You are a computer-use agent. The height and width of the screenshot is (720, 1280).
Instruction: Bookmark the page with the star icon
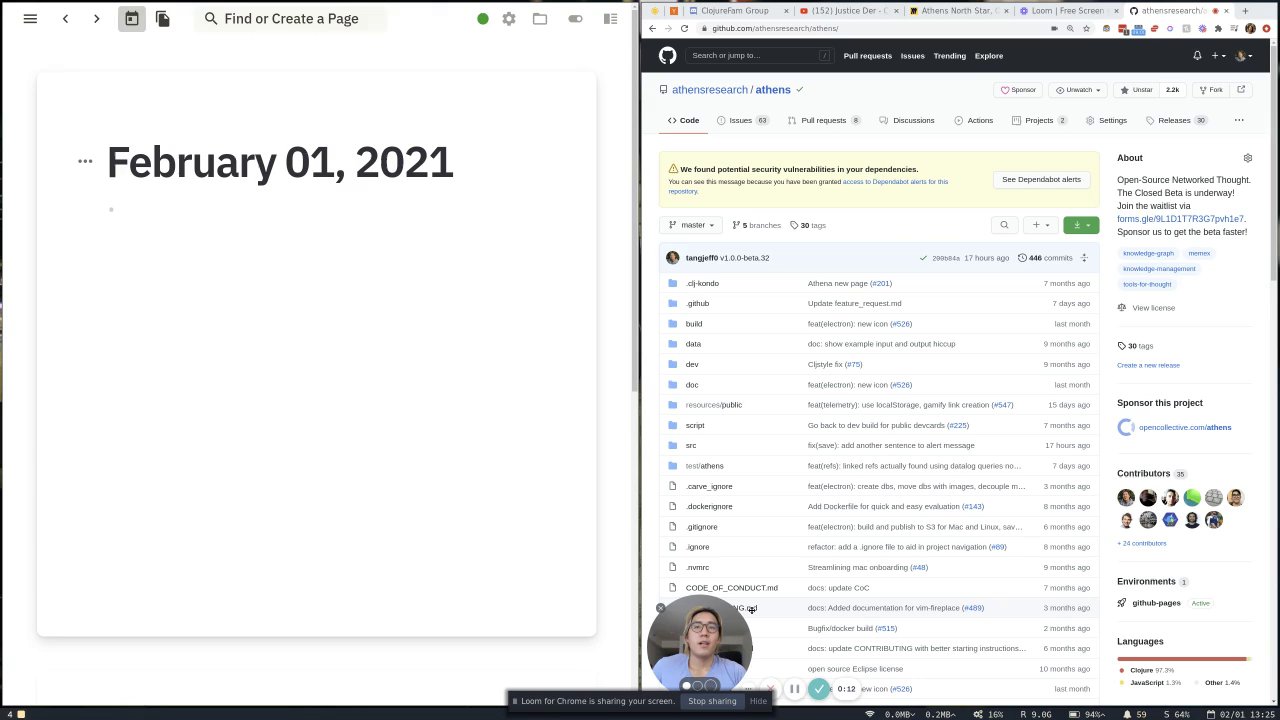(x=1086, y=28)
